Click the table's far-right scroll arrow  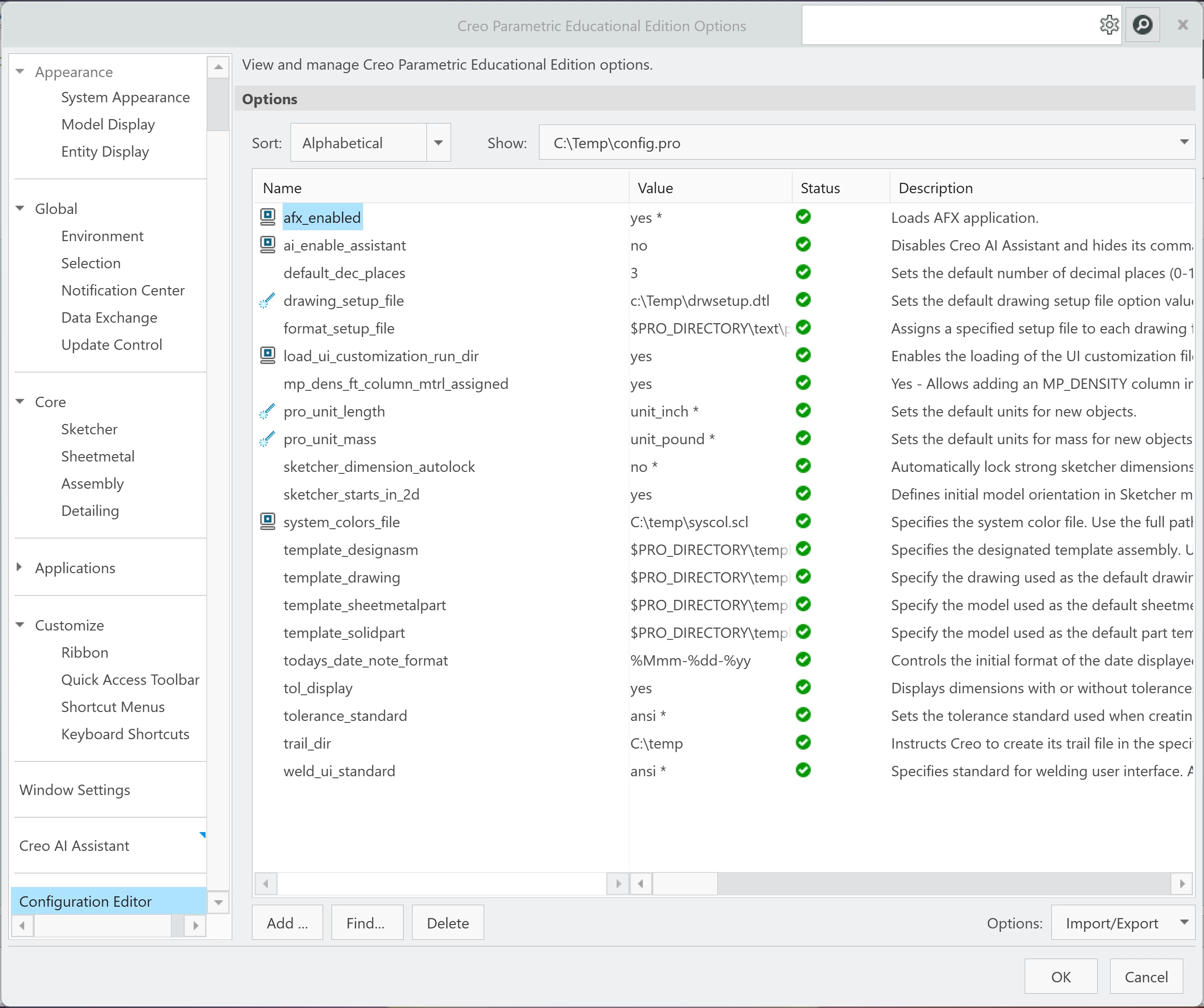tap(1182, 883)
